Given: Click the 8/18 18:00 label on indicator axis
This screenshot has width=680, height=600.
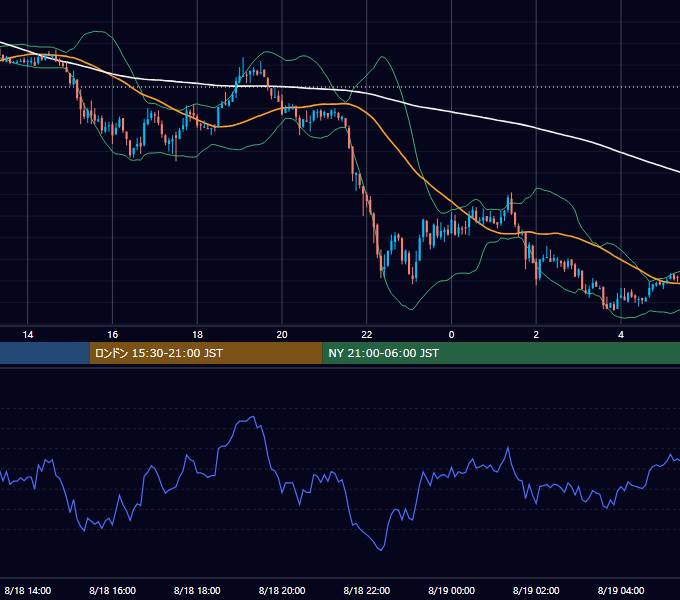Looking at the screenshot, I should (197, 590).
